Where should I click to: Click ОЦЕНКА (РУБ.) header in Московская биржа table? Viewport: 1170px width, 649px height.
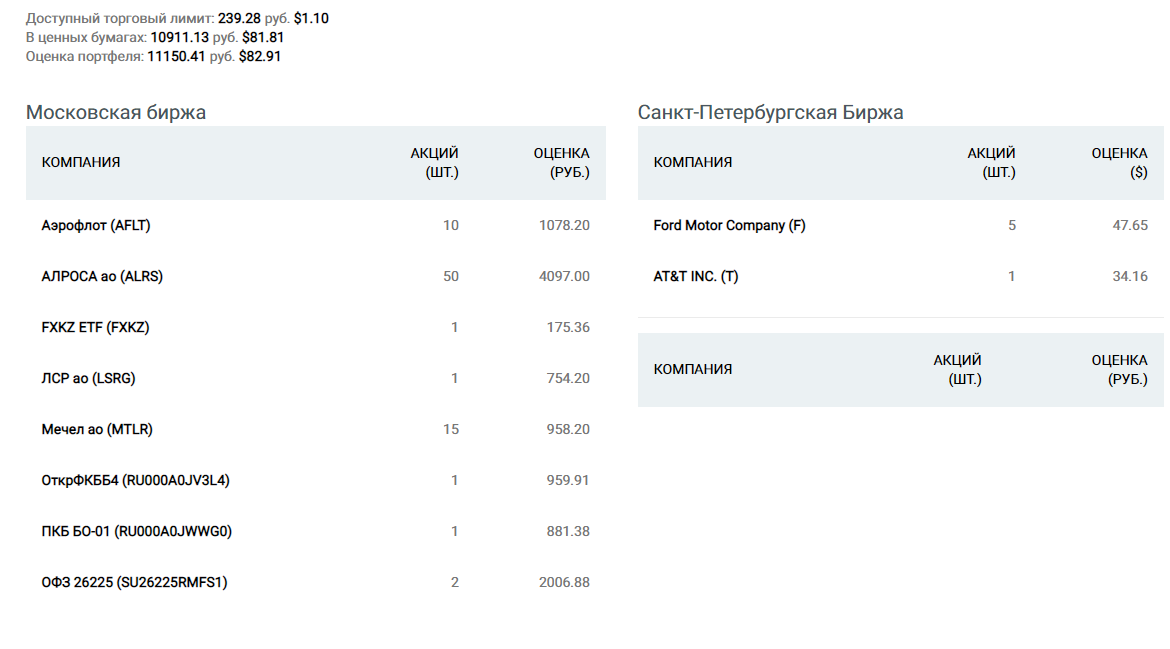(x=561, y=163)
